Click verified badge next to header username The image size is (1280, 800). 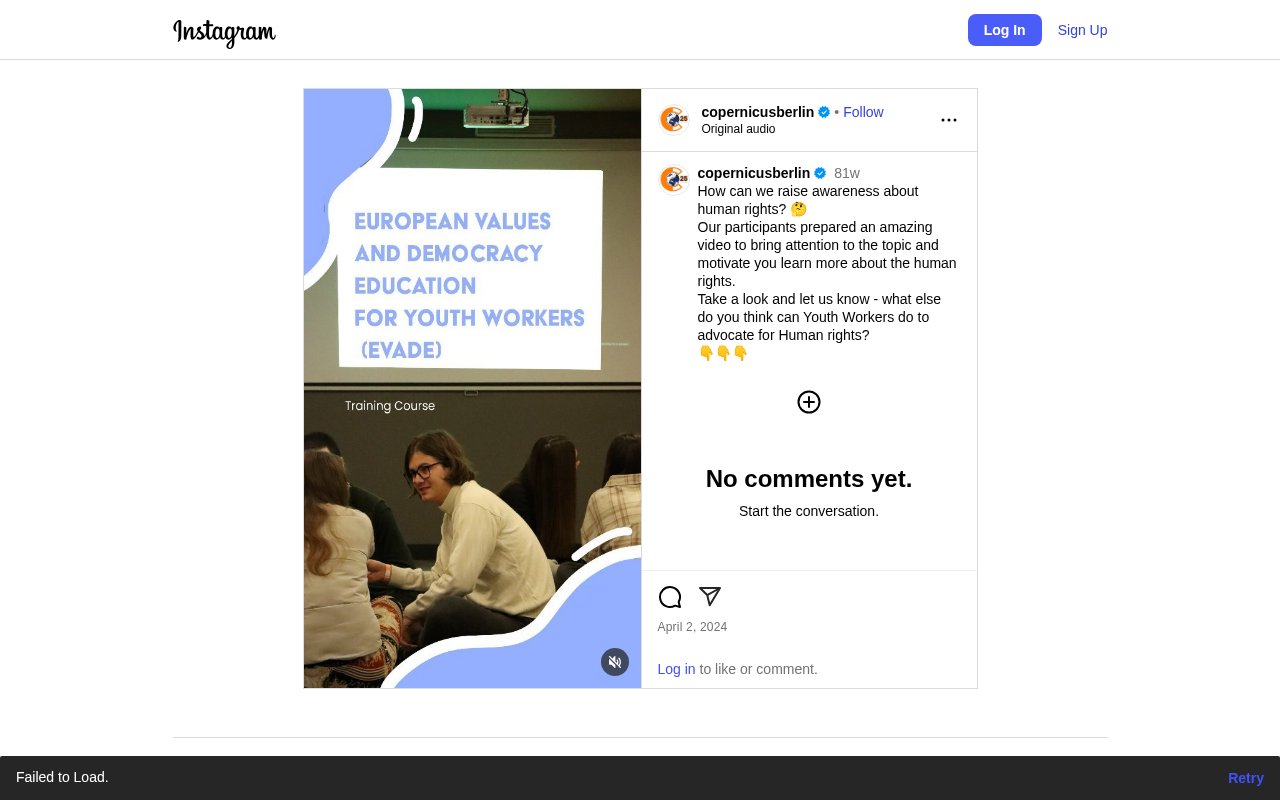tap(824, 112)
